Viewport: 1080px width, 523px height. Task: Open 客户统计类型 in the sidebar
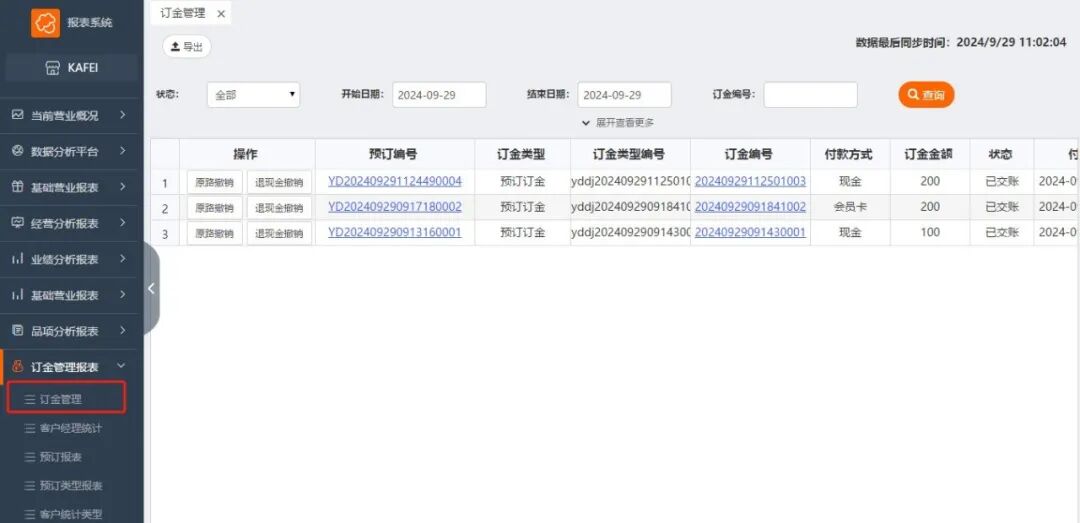click(x=71, y=514)
